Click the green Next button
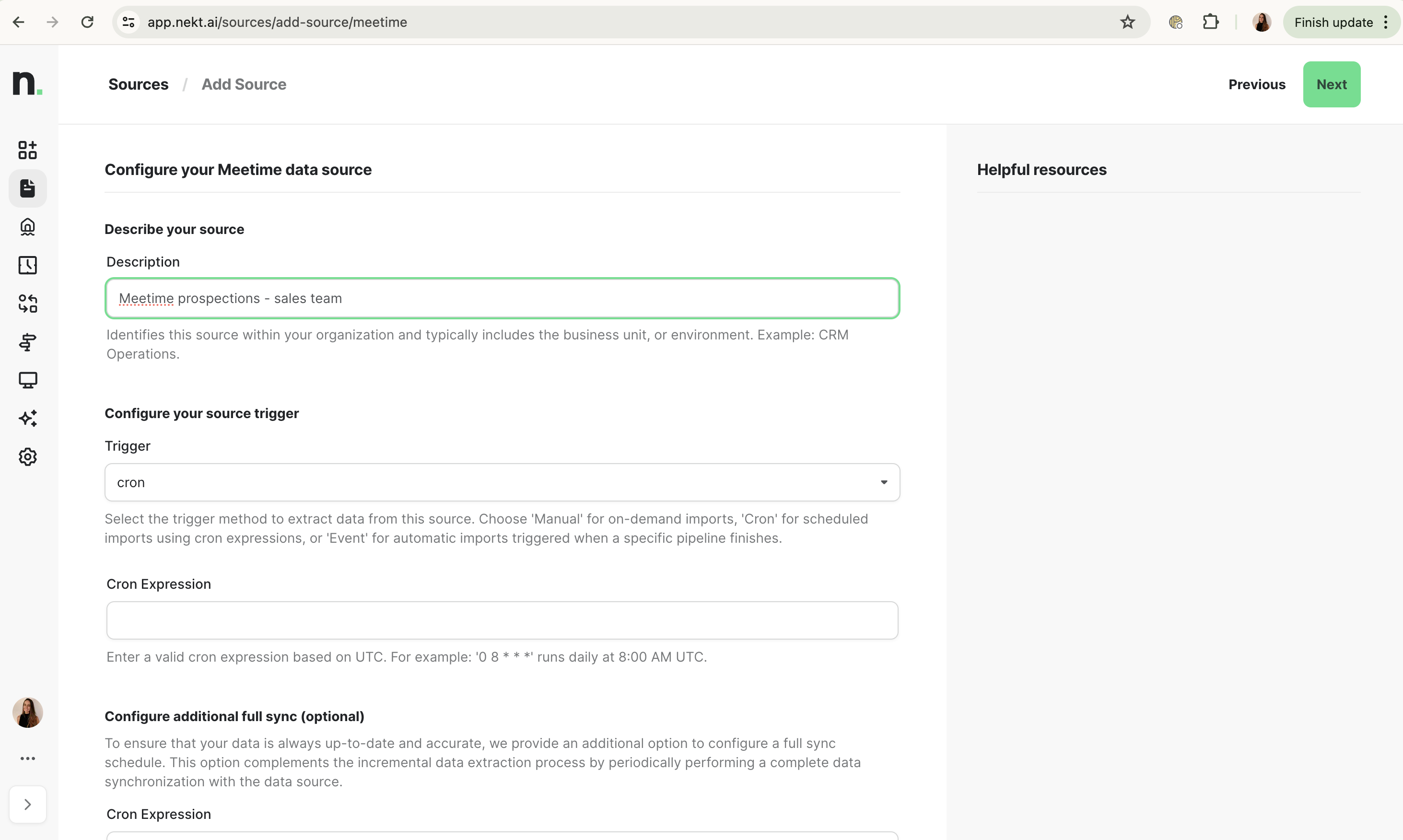 [x=1331, y=84]
